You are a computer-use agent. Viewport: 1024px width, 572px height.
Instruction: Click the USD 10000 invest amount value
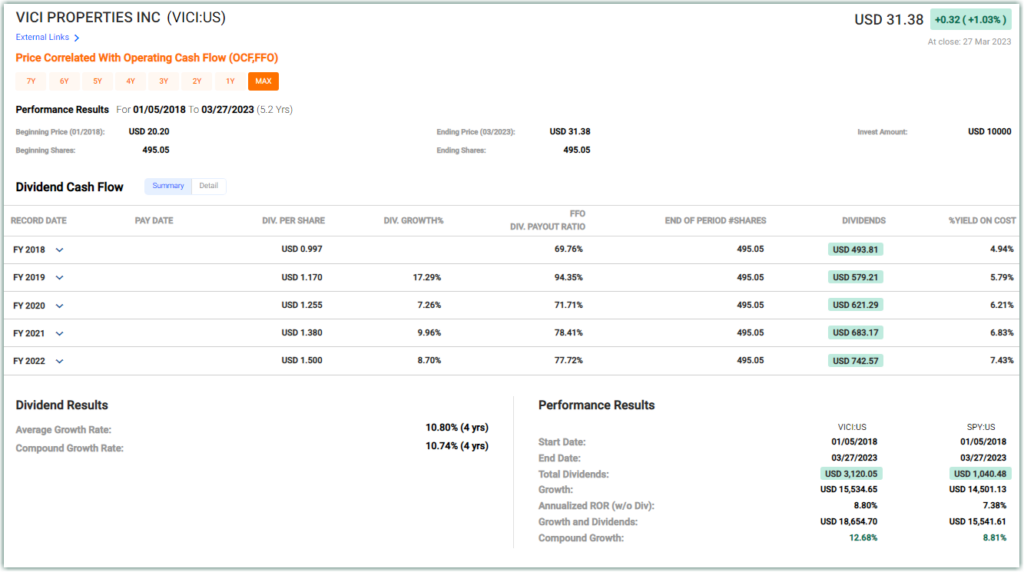pos(989,132)
